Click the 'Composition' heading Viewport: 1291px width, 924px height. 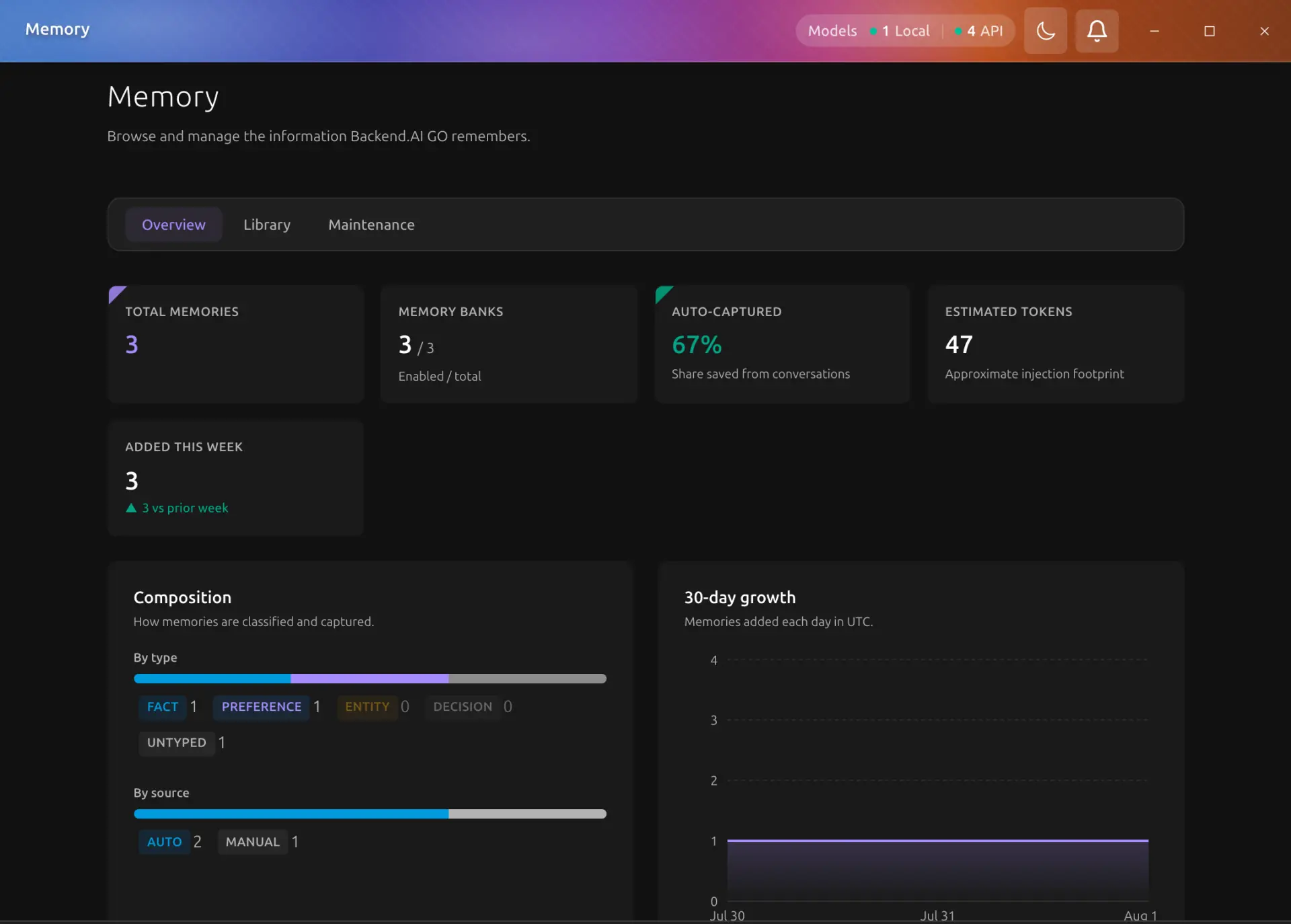[x=182, y=597]
